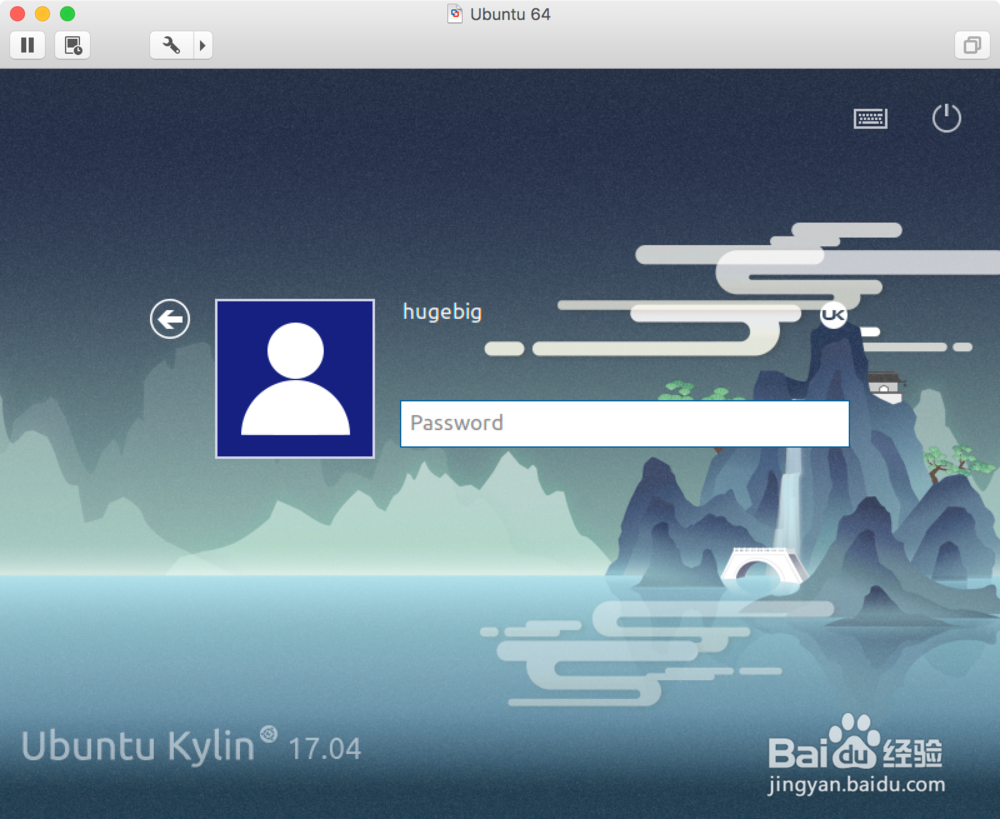Screen dimensions: 1000x819
Task: Open the on-screen keyboard icon
Action: (x=871, y=118)
